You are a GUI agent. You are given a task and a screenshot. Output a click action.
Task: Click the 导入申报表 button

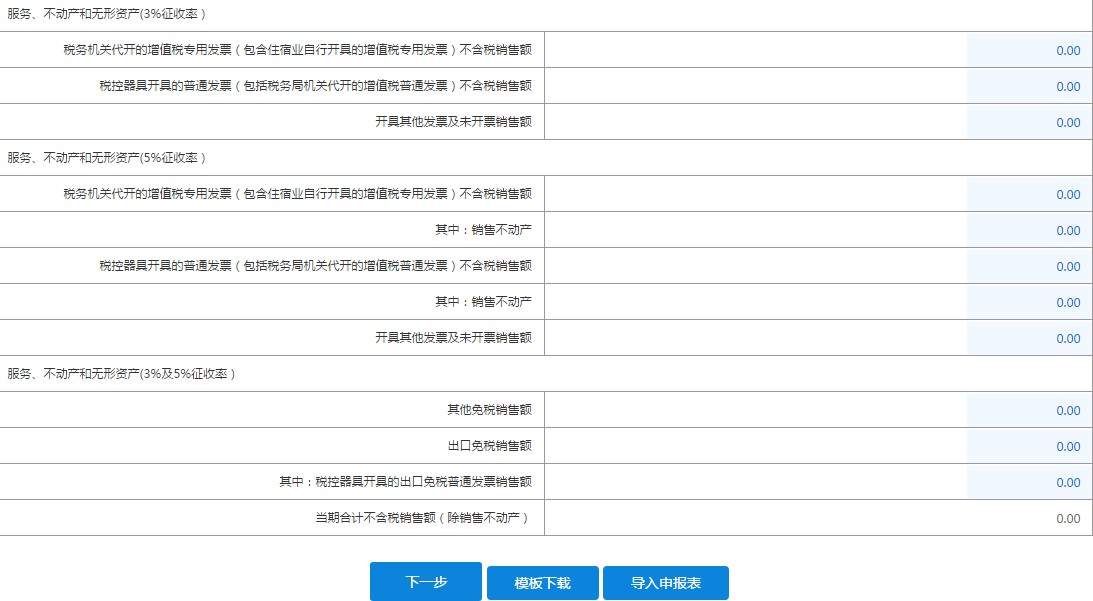tap(666, 582)
